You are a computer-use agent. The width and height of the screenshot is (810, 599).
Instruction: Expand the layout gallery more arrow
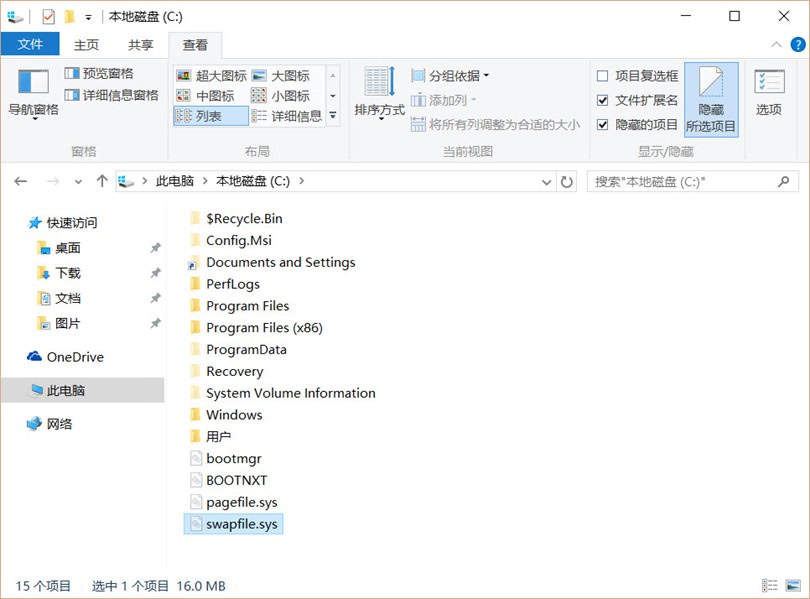333,116
